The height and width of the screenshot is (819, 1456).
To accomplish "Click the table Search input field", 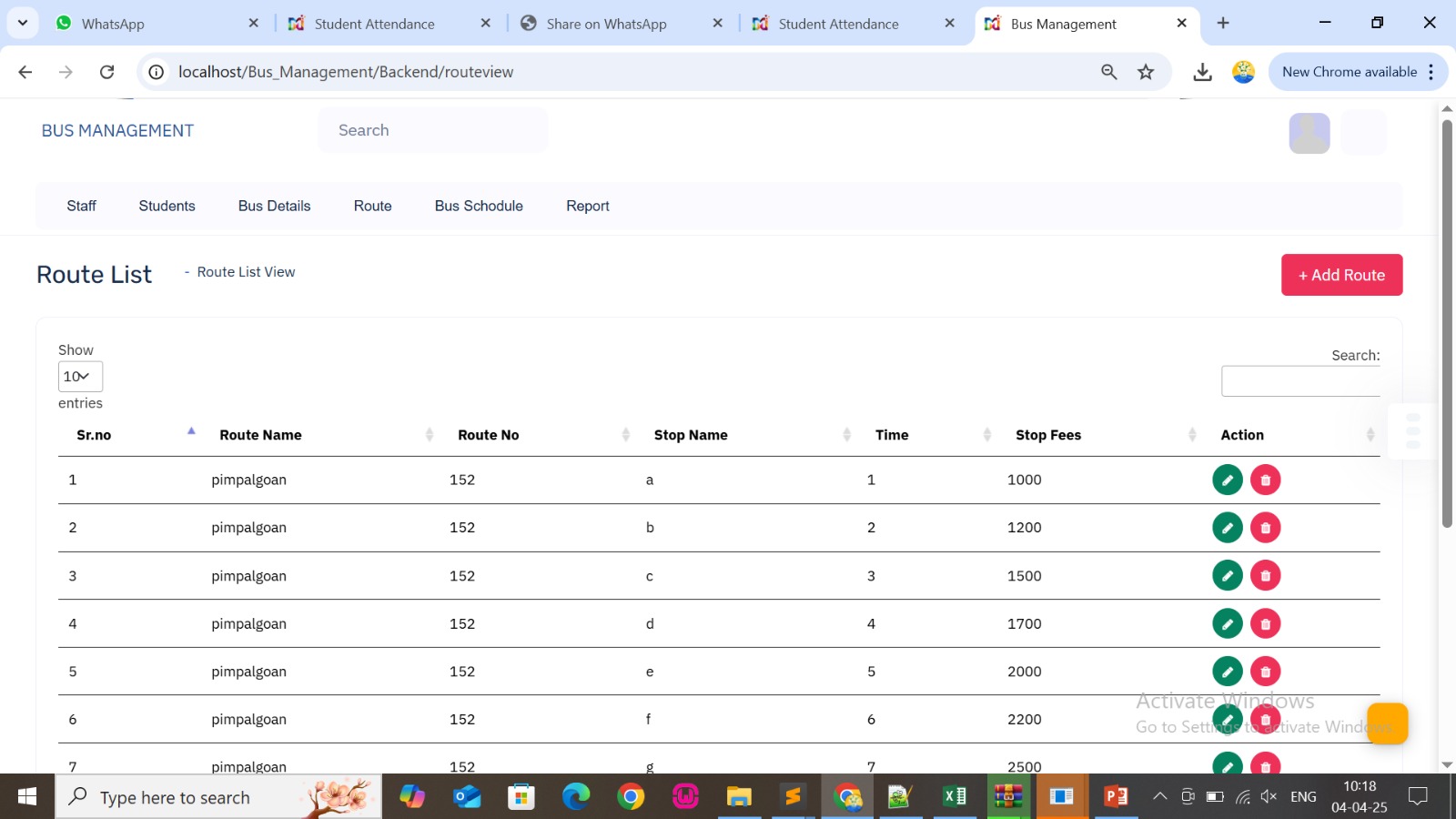I will coord(1299,381).
